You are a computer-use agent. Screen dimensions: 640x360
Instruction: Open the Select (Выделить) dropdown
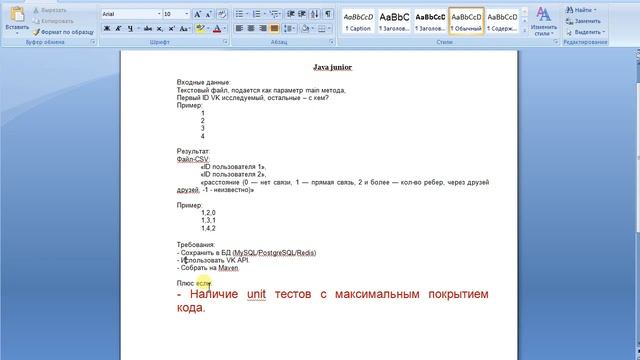click(x=585, y=32)
